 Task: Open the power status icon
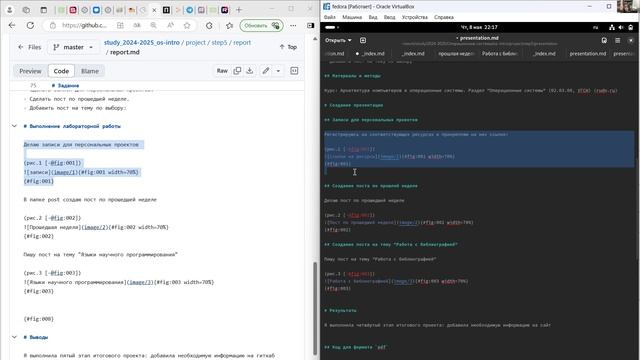(631, 27)
